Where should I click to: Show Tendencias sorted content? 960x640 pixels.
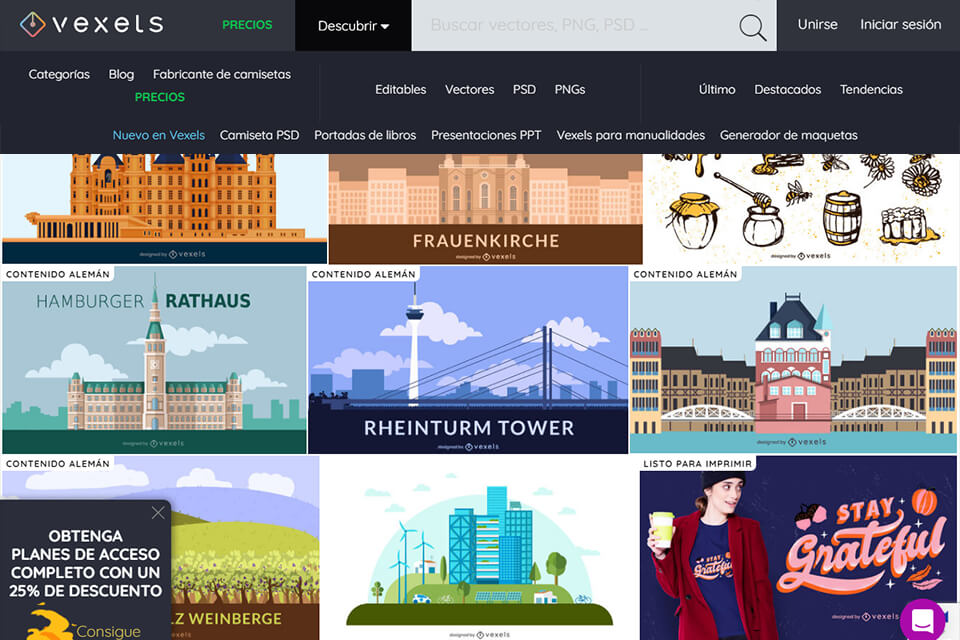[871, 89]
